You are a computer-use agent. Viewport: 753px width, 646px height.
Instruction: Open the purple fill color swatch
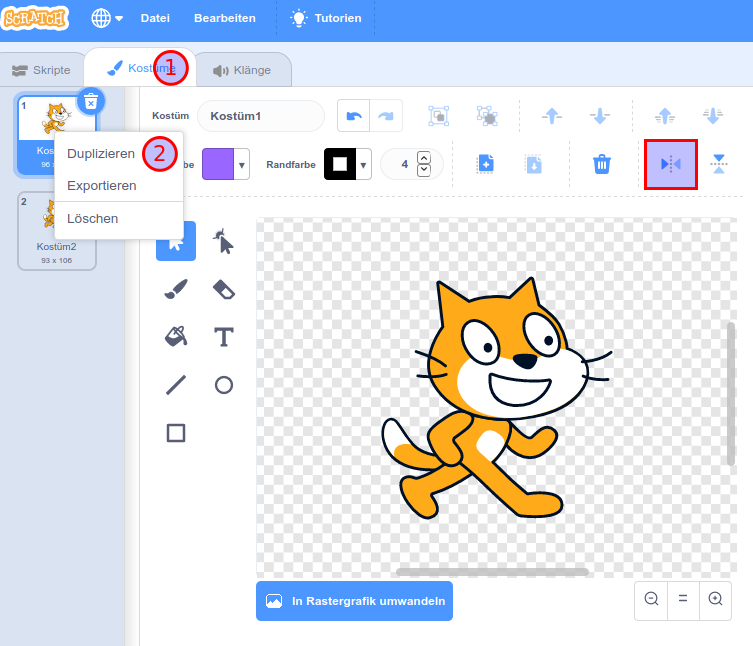click(218, 164)
